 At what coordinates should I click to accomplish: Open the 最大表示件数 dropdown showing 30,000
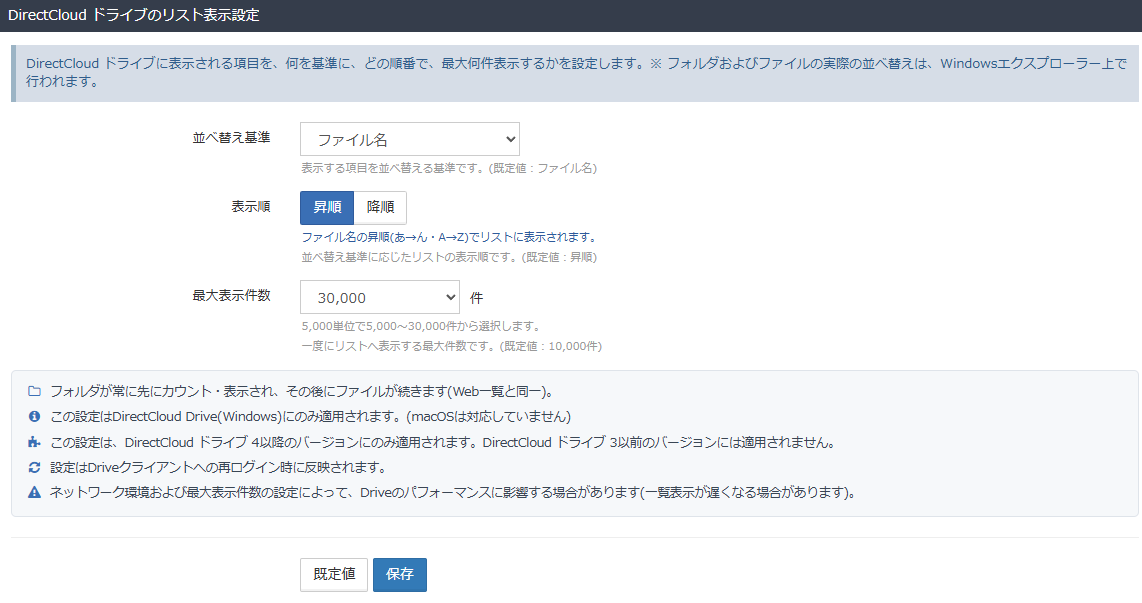click(x=379, y=297)
